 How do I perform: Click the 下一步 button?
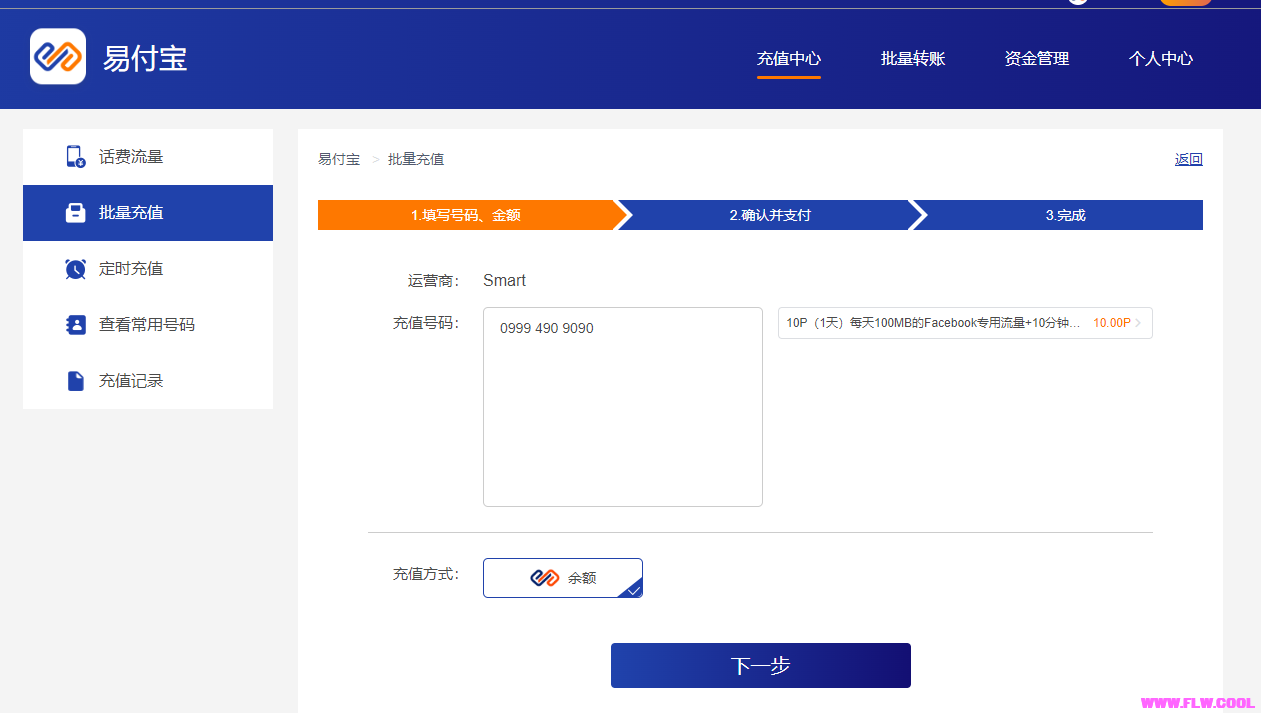pos(761,666)
